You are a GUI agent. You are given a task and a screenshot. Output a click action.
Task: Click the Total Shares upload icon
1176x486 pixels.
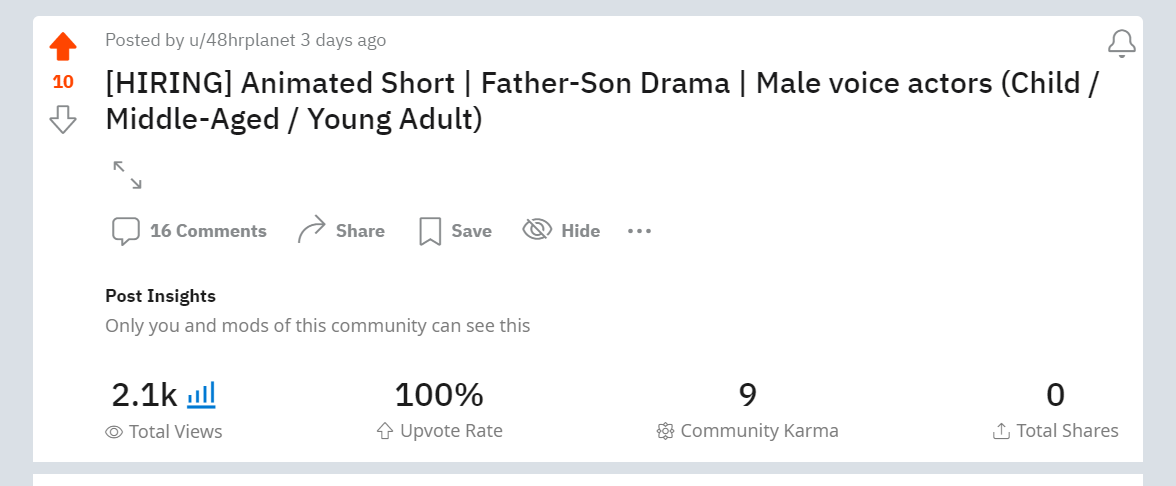[1000, 431]
